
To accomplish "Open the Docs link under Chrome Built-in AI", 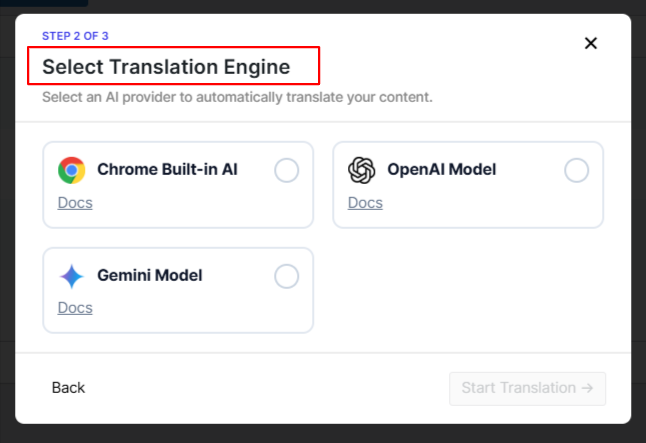I will point(75,202).
